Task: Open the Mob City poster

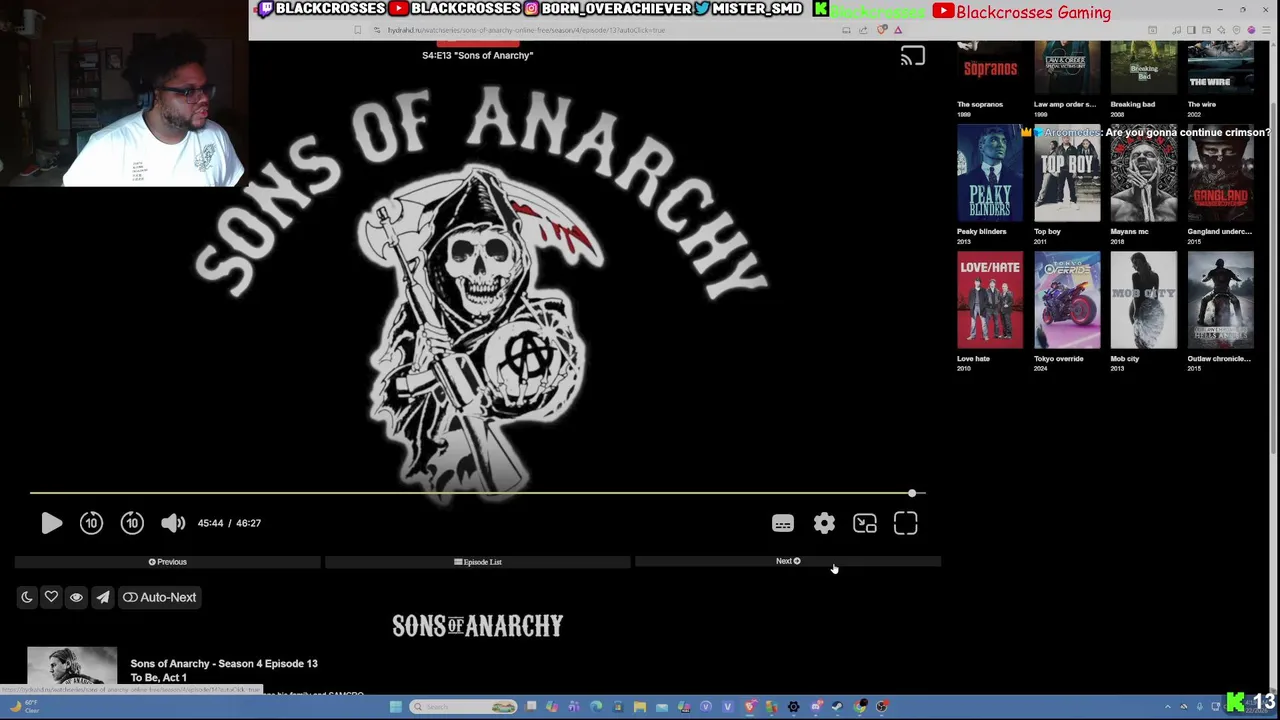Action: coord(1144,300)
